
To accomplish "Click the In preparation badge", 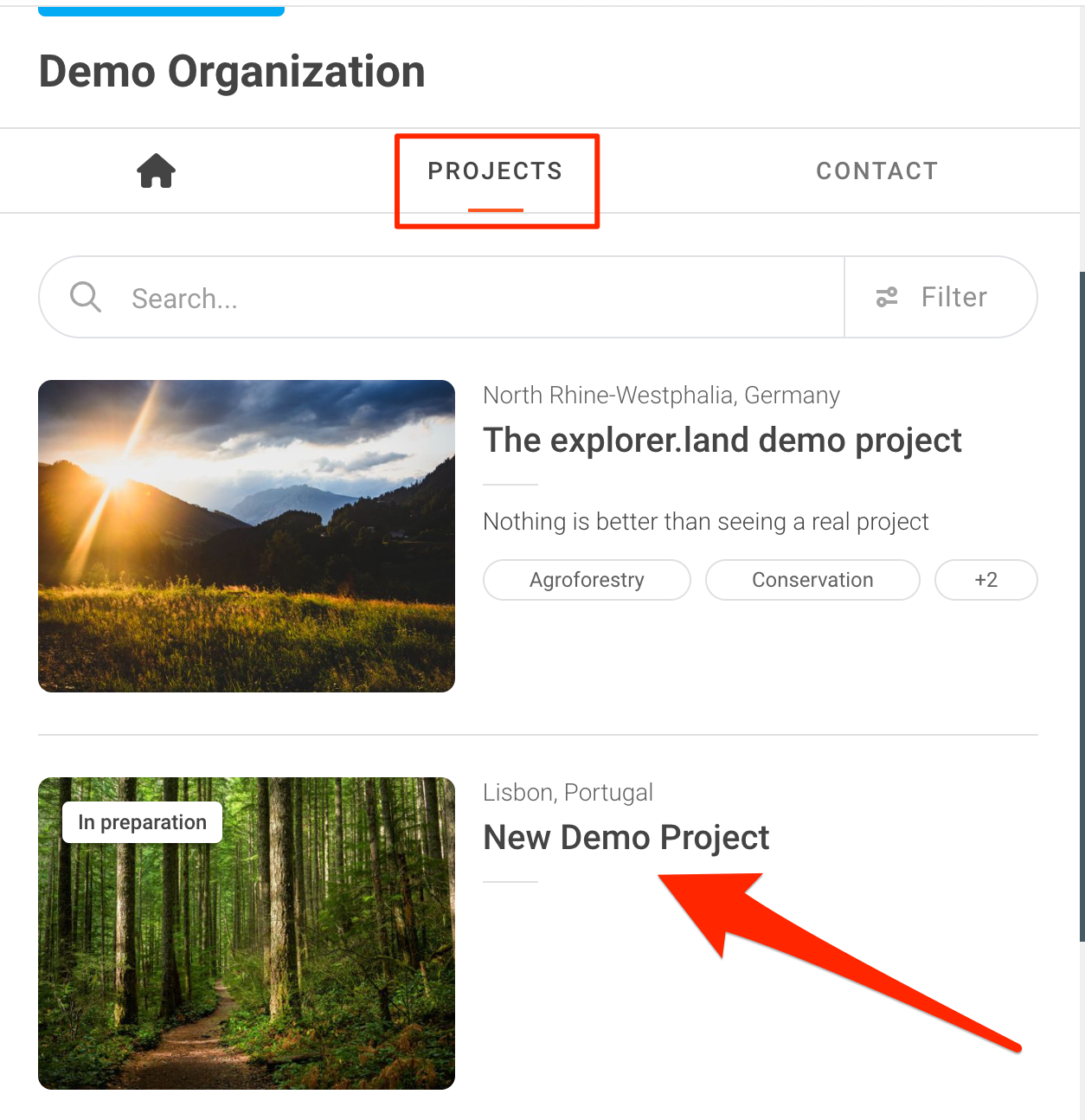I will [x=143, y=822].
